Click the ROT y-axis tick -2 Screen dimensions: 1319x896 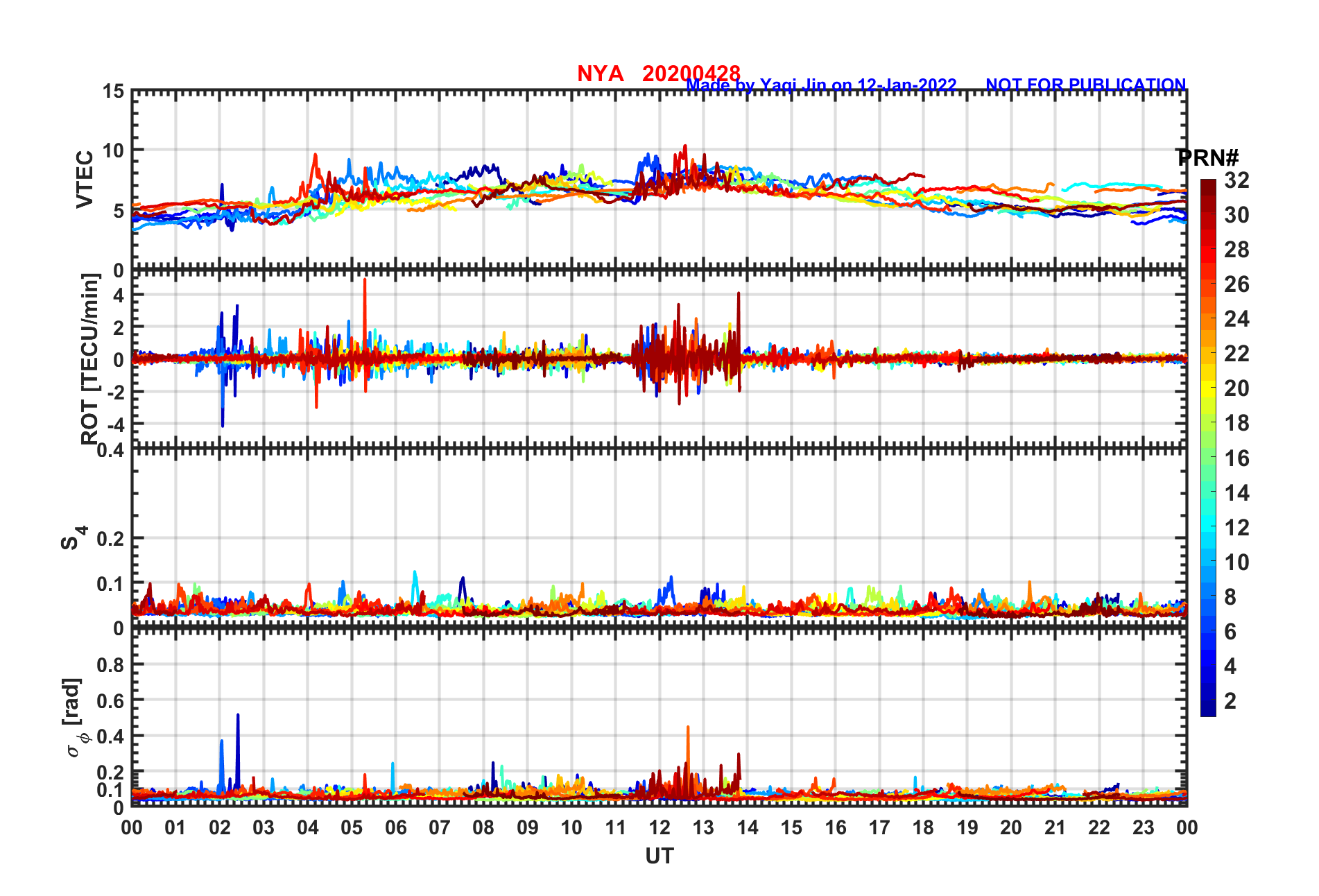[x=116, y=392]
